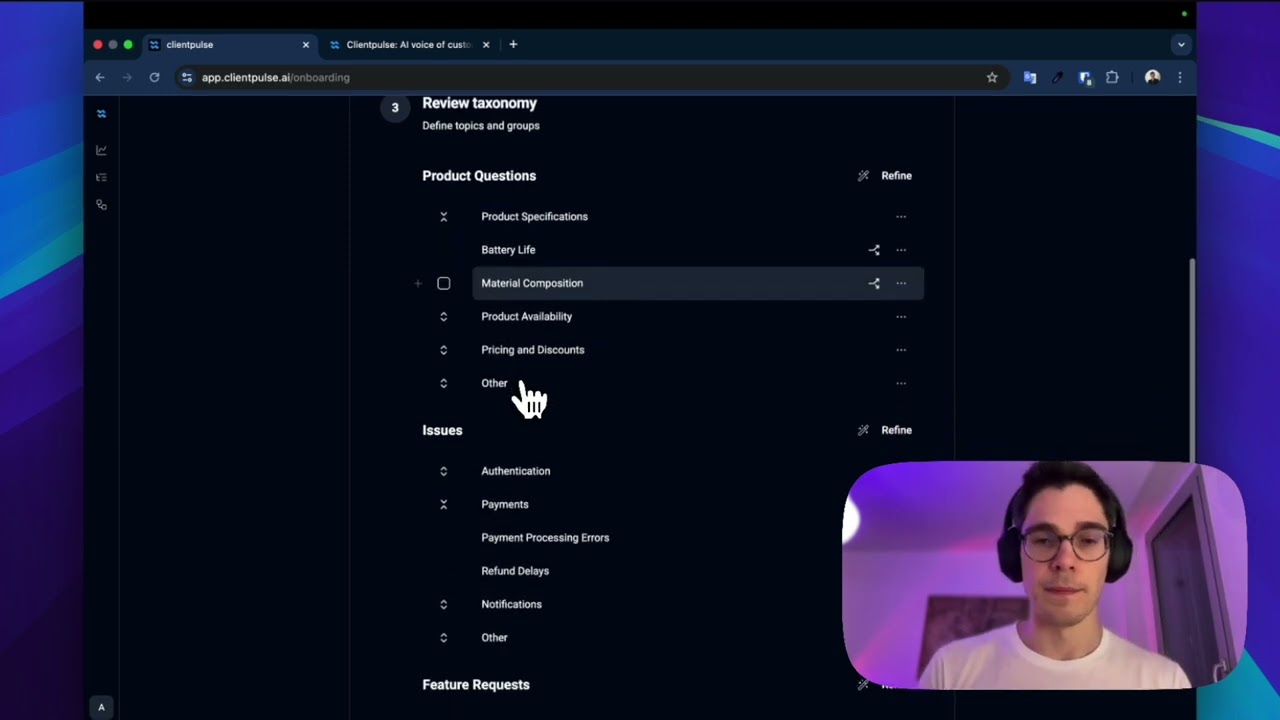Image resolution: width=1280 pixels, height=720 pixels.
Task: Open the browser tab search dropdown
Action: click(1181, 44)
